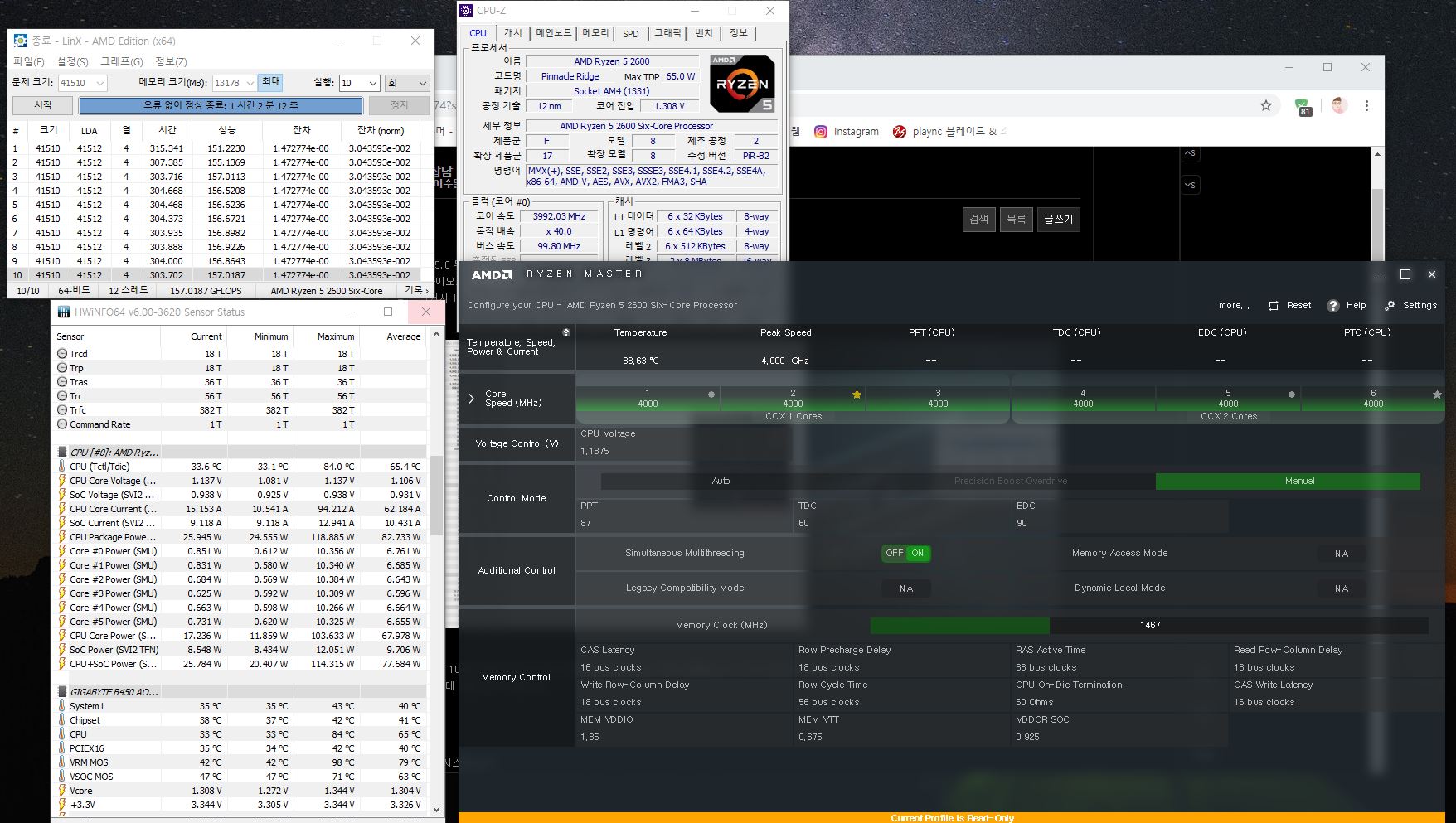This screenshot has width=1456, height=823.
Task: Open more... in Ryzen Master header
Action: pos(1234,306)
